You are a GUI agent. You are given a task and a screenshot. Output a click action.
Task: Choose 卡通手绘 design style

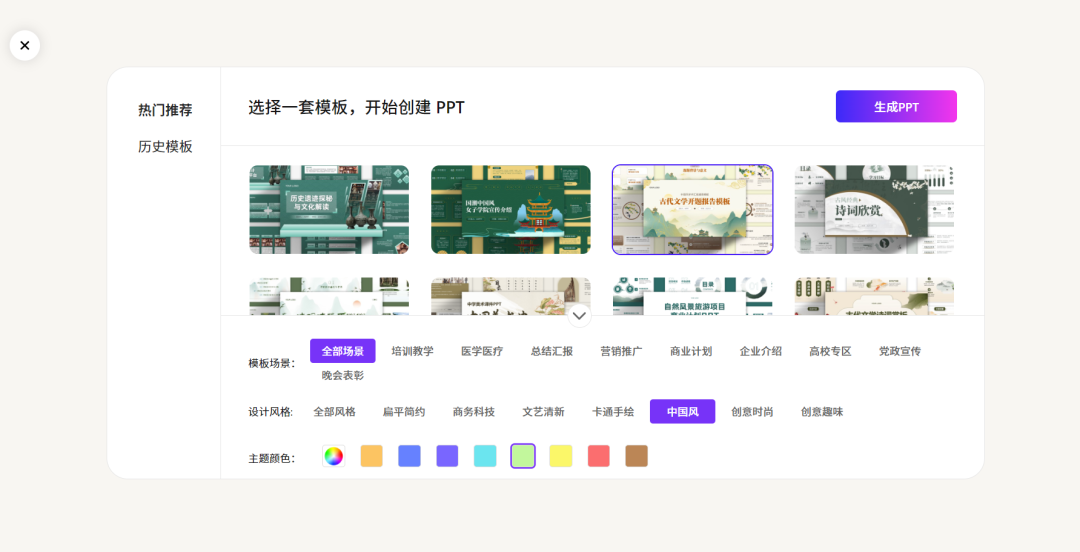pyautogui.click(x=613, y=411)
